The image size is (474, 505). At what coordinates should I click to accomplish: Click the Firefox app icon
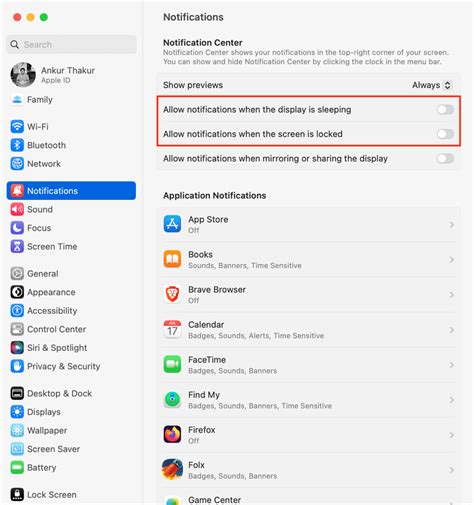point(172,435)
